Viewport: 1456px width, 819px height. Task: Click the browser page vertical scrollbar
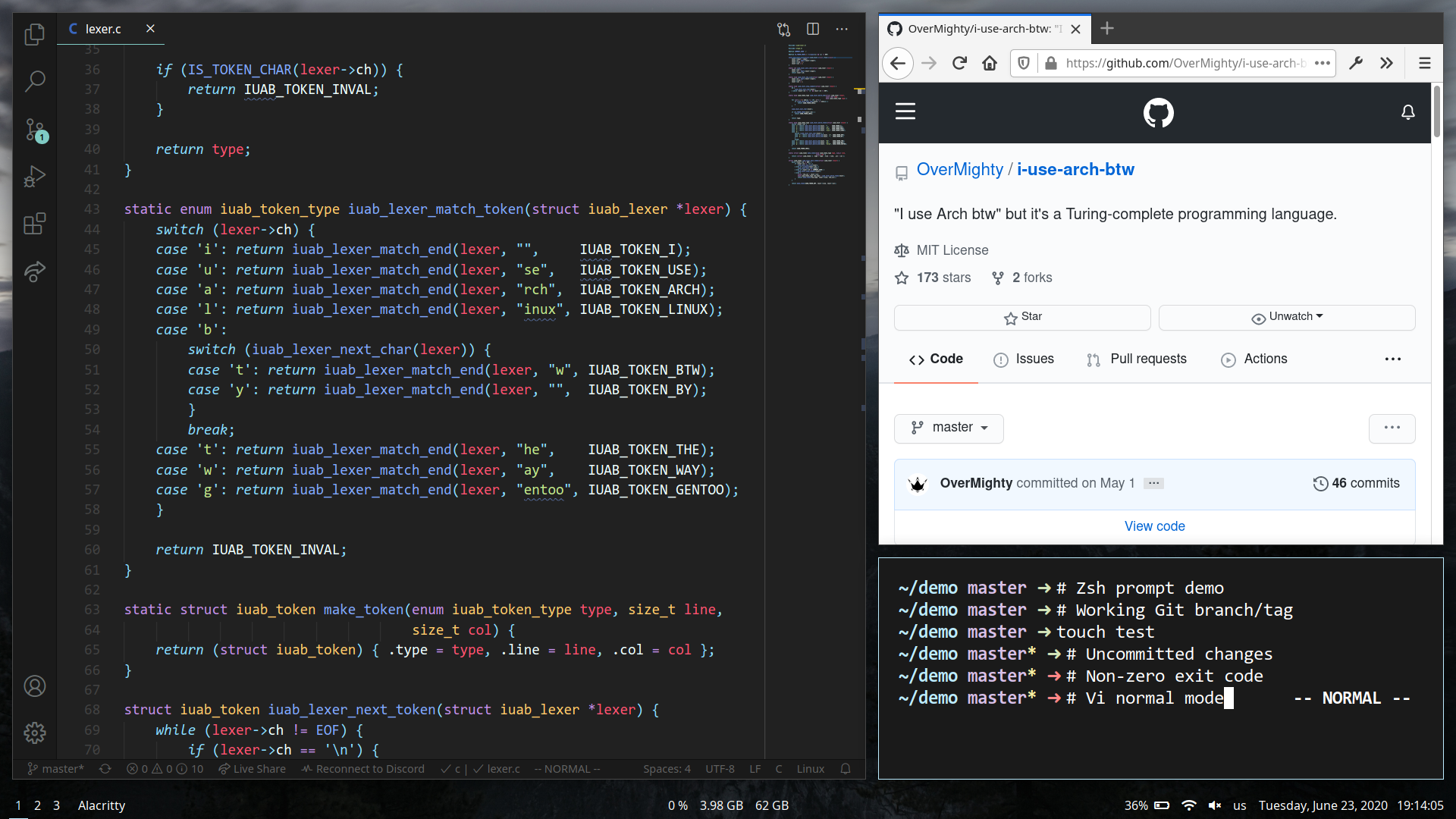coord(1436,111)
